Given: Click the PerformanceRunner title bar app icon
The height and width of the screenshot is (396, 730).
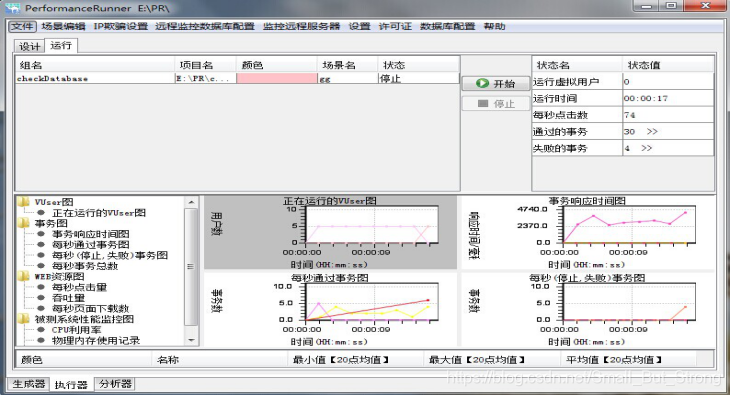Looking at the screenshot, I should coord(13,8).
